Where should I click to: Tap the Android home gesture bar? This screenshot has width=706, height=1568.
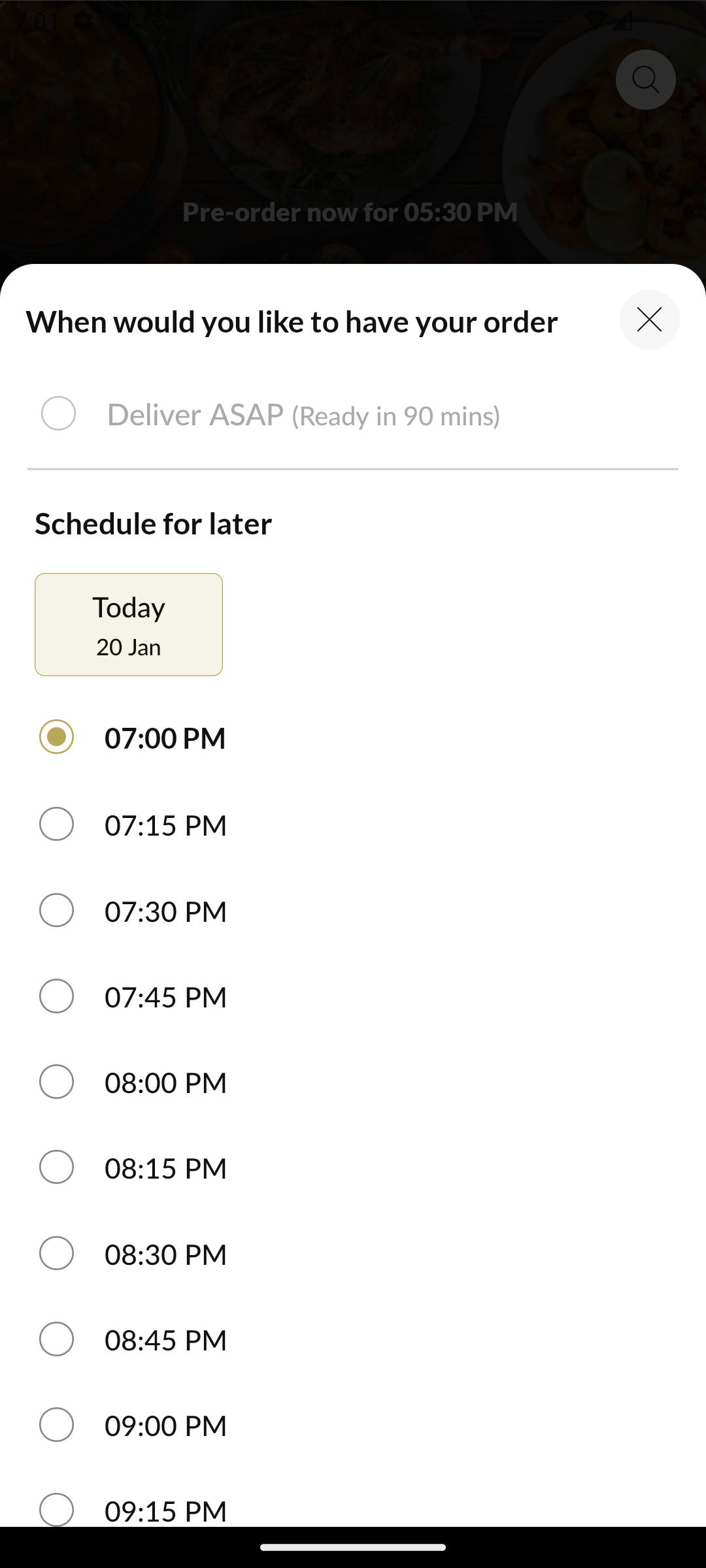point(353,1547)
